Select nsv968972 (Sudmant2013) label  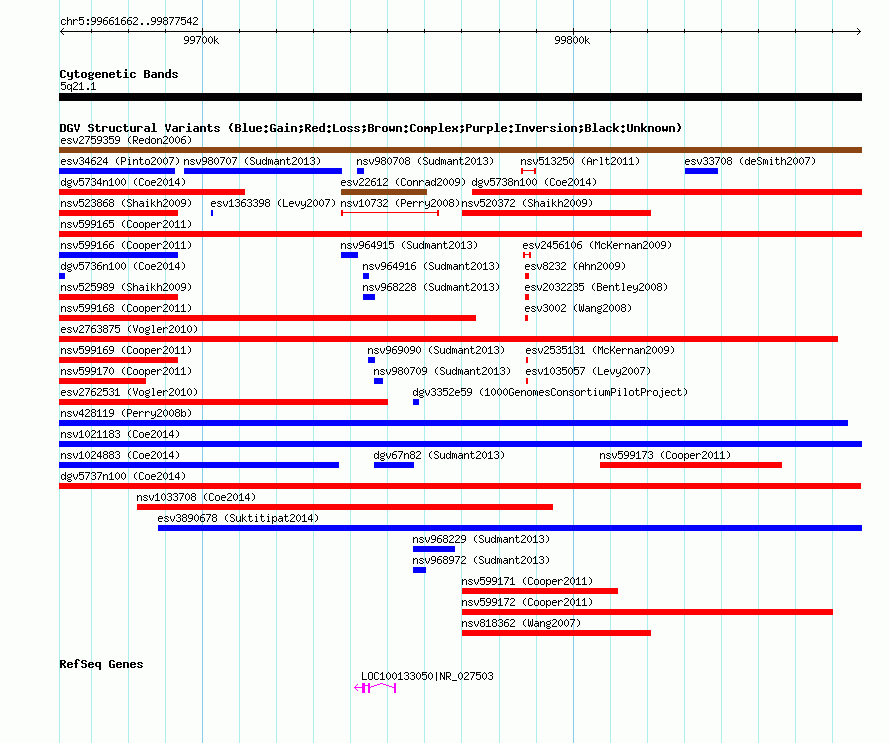point(481,560)
